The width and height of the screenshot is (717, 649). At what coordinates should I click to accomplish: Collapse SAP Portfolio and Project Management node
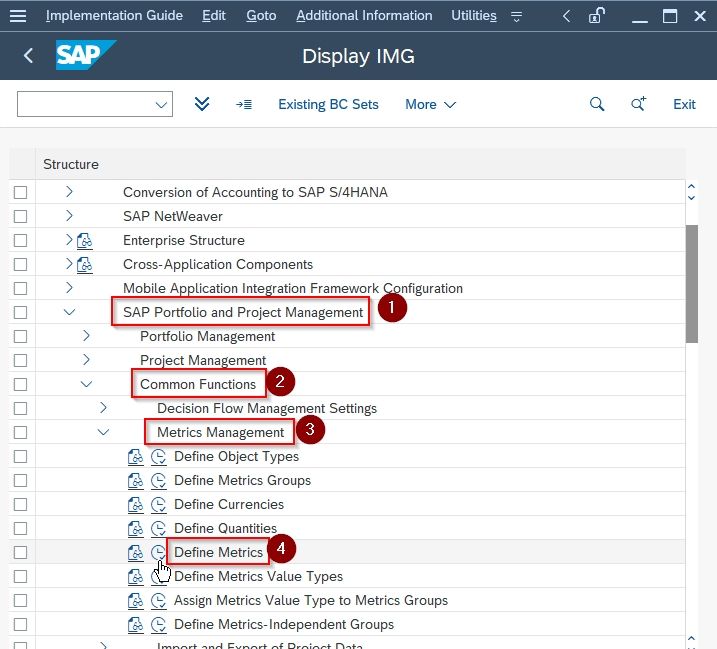[x=69, y=312]
